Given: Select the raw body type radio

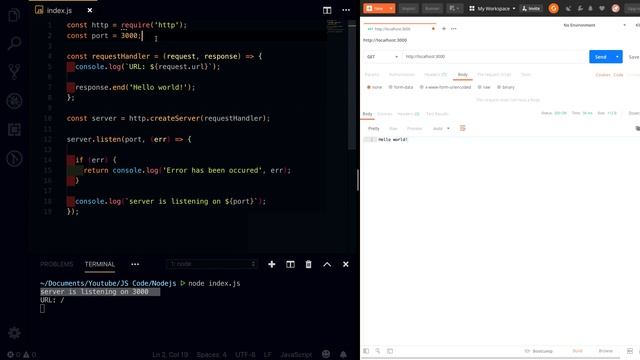Looking at the screenshot, I should [480, 87].
